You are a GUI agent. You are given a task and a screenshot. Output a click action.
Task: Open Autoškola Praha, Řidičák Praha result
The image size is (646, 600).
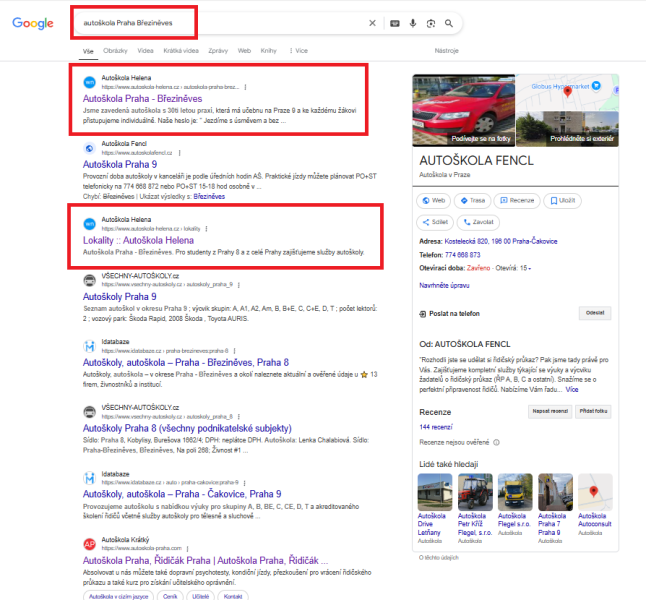pos(205,560)
